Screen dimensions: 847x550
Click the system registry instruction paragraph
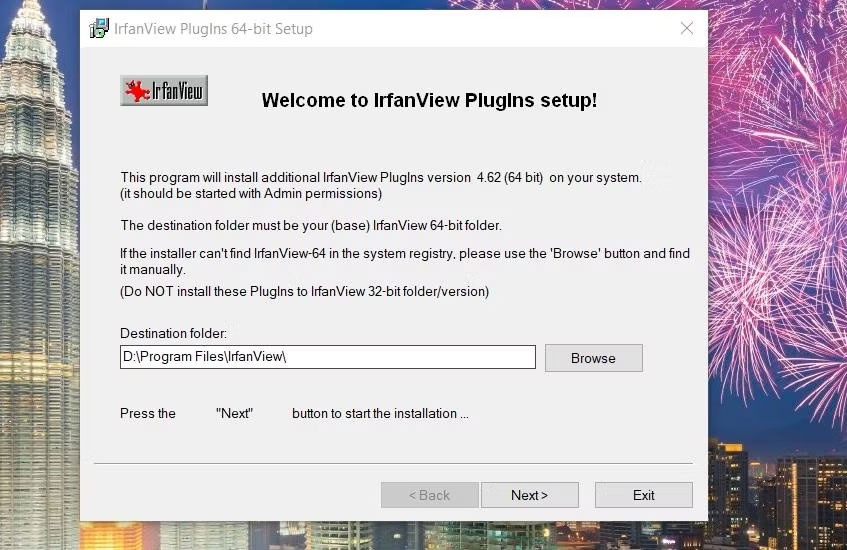(x=405, y=261)
